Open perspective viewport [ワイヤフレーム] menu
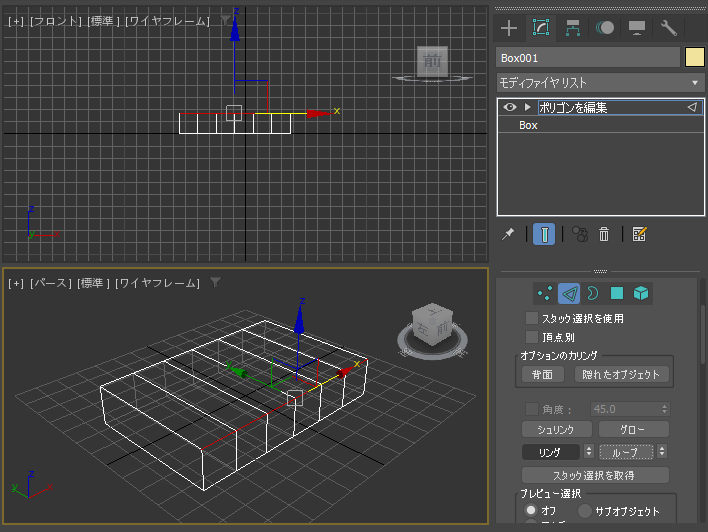The image size is (708, 532). (158, 283)
